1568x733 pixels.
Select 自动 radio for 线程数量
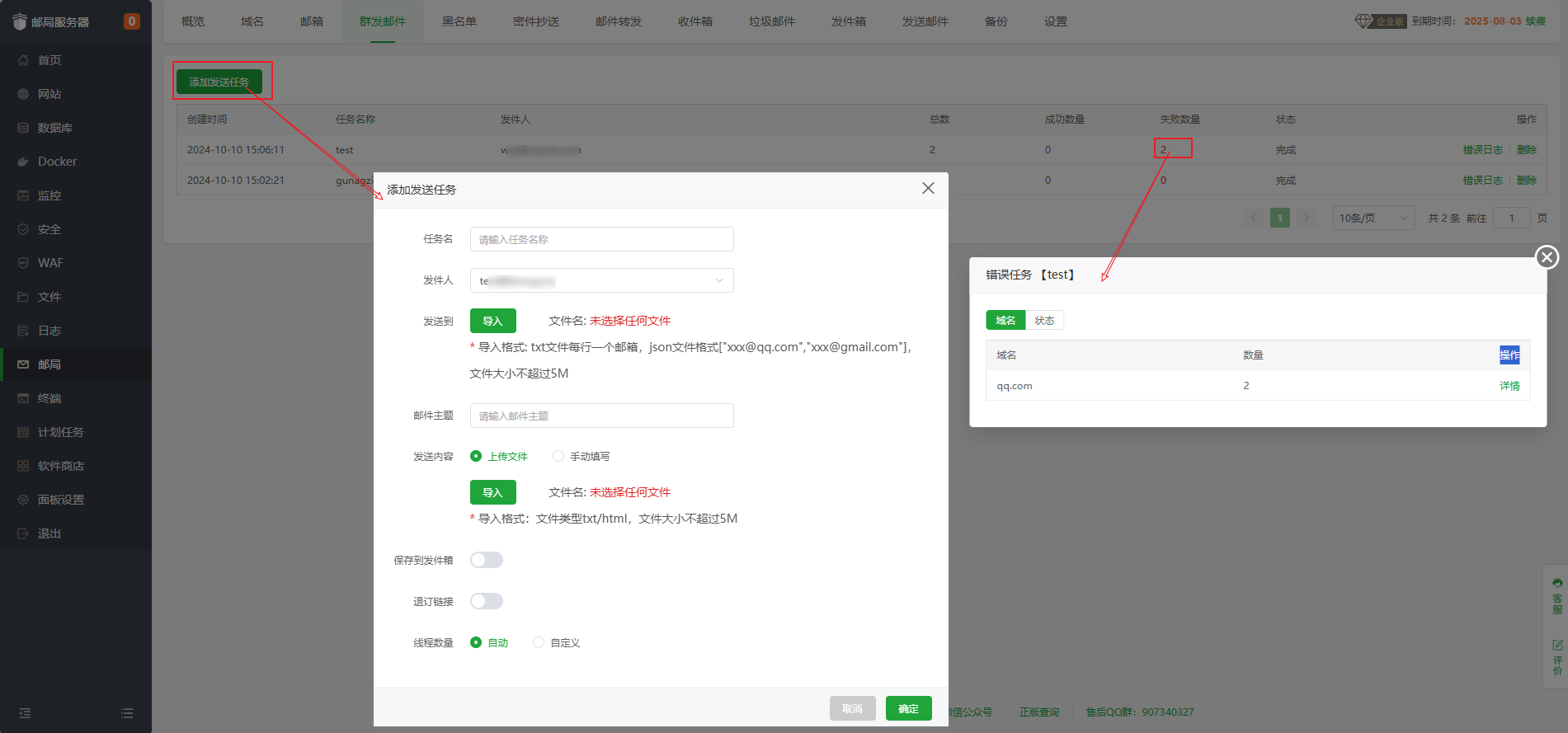pos(476,642)
